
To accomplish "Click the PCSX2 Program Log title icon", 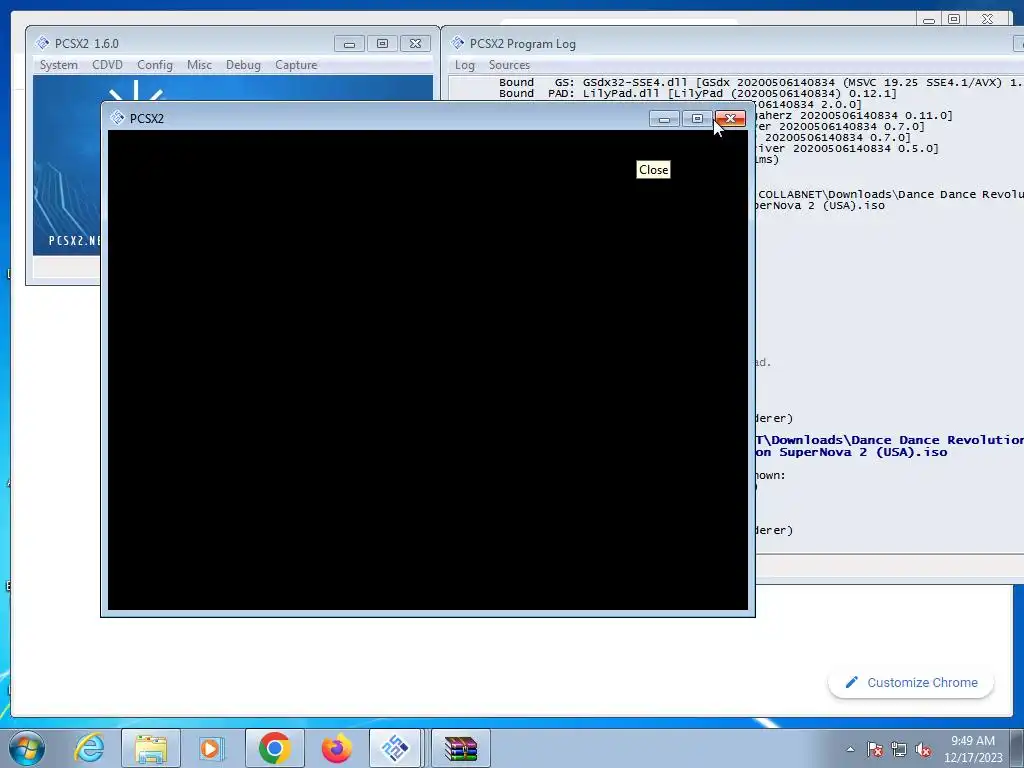I will click(457, 43).
